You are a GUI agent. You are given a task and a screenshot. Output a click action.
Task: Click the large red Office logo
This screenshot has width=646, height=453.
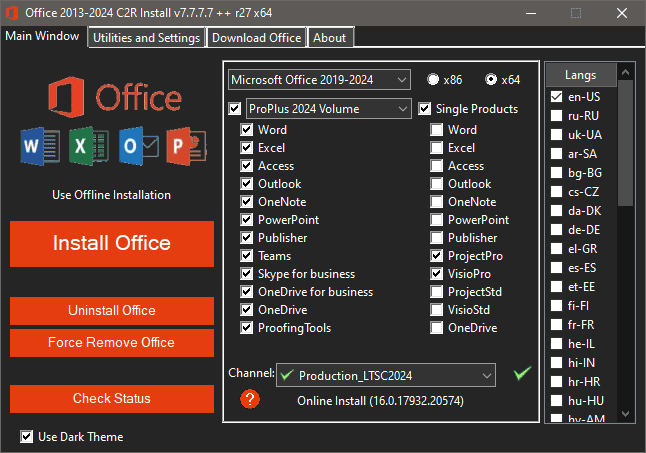pos(67,98)
